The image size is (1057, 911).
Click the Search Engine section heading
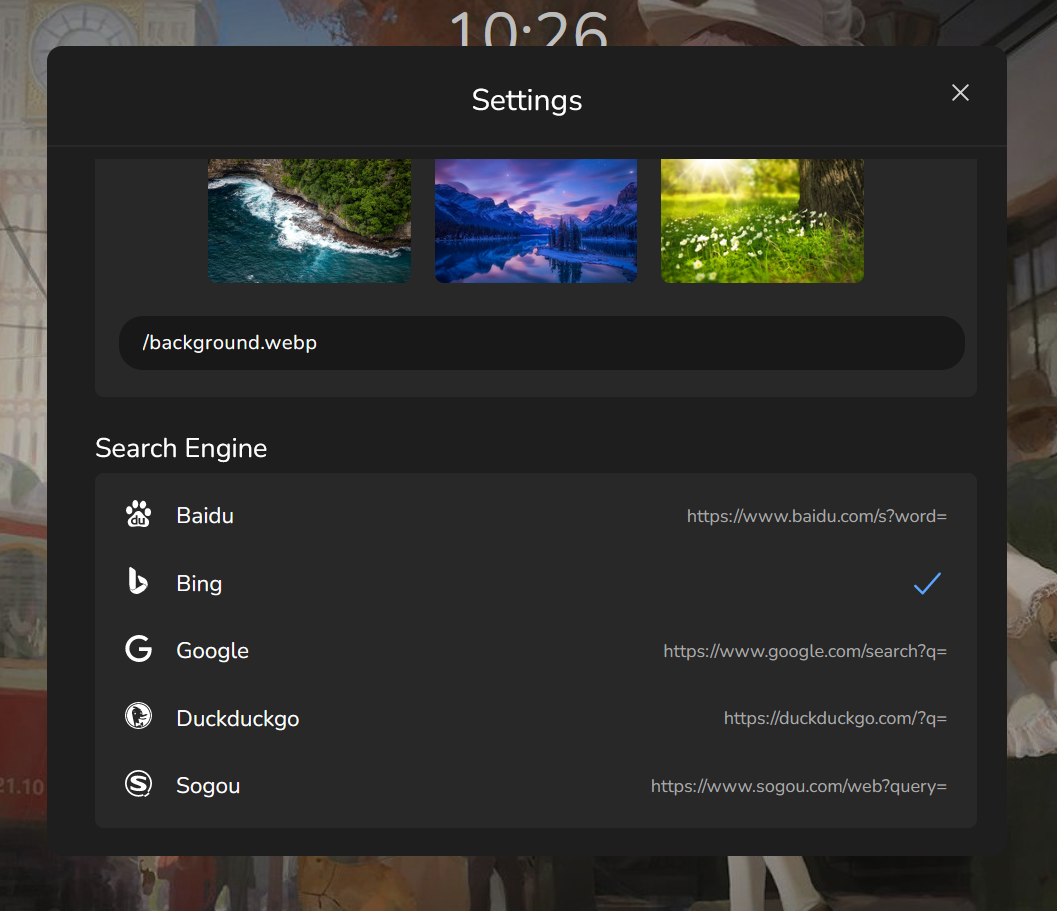pos(181,448)
